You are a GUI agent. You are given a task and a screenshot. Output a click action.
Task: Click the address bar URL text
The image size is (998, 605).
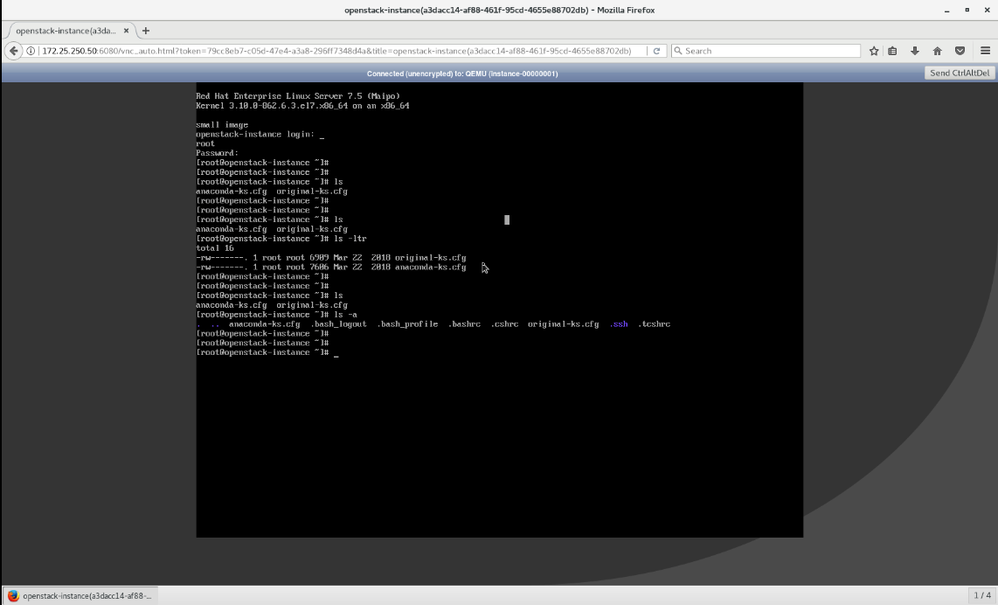[x=335, y=51]
